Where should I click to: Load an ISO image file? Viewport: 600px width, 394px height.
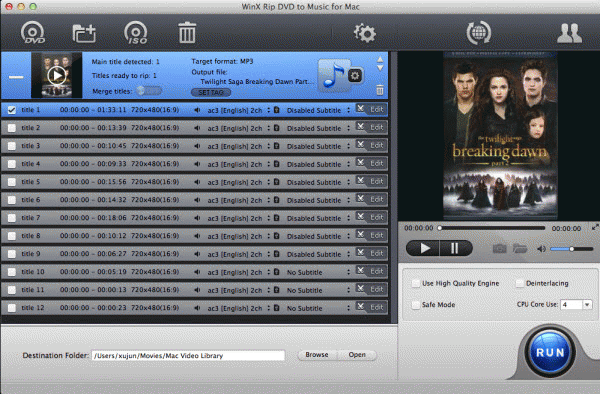pos(135,33)
